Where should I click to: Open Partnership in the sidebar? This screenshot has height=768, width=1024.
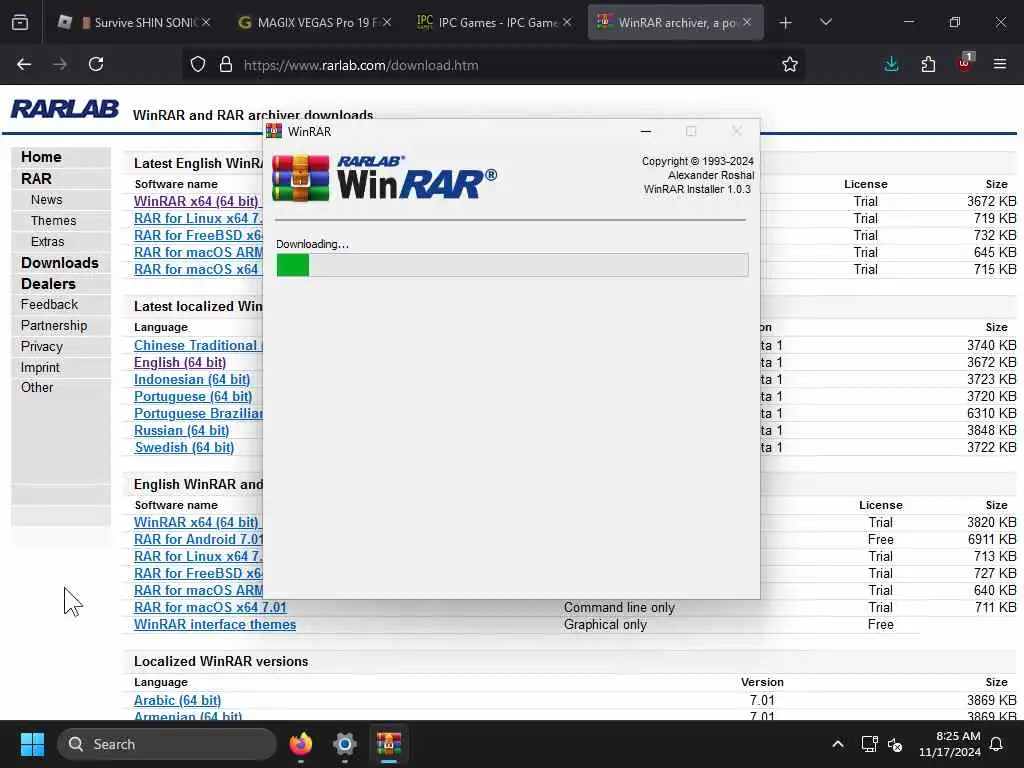[x=54, y=325]
